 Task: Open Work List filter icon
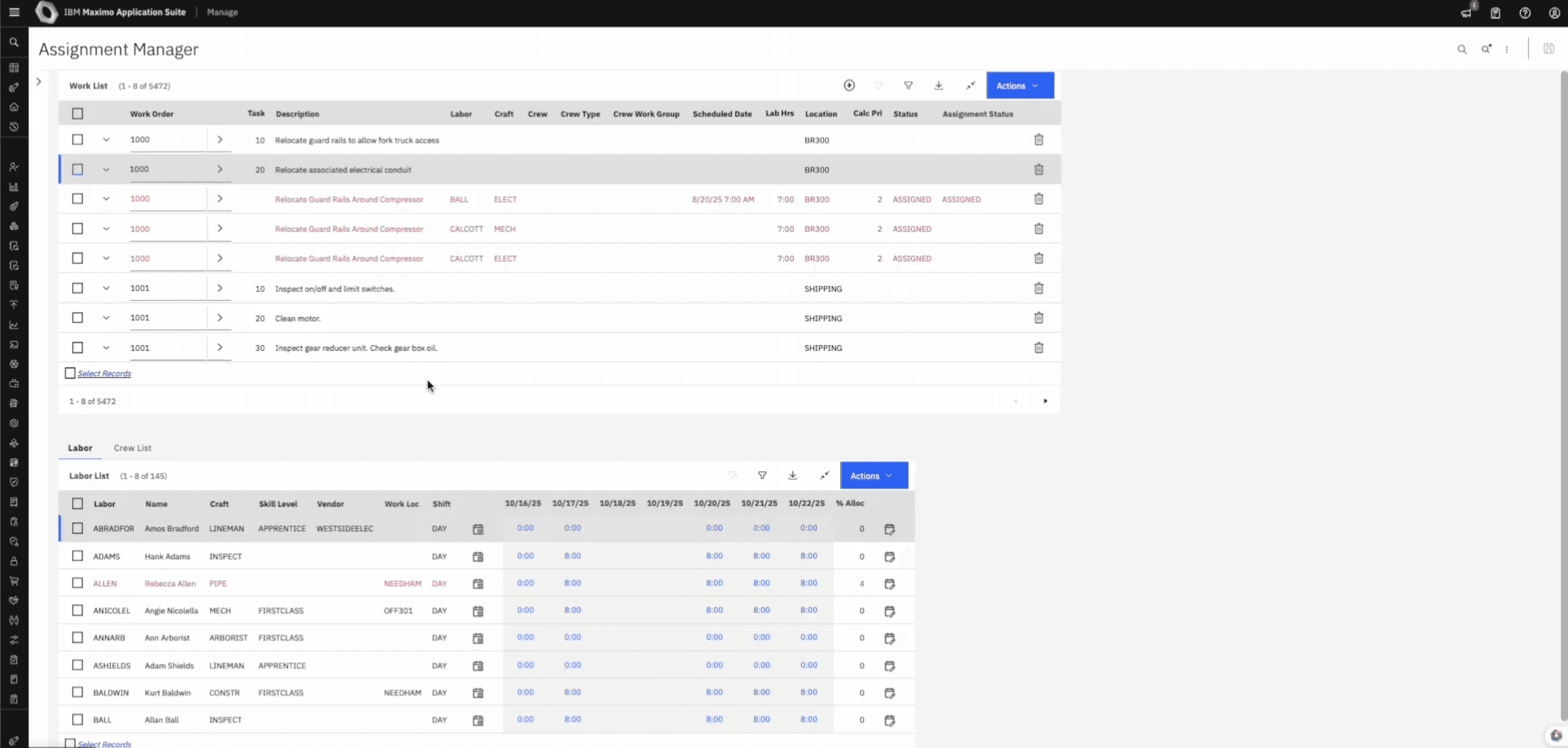tap(908, 85)
